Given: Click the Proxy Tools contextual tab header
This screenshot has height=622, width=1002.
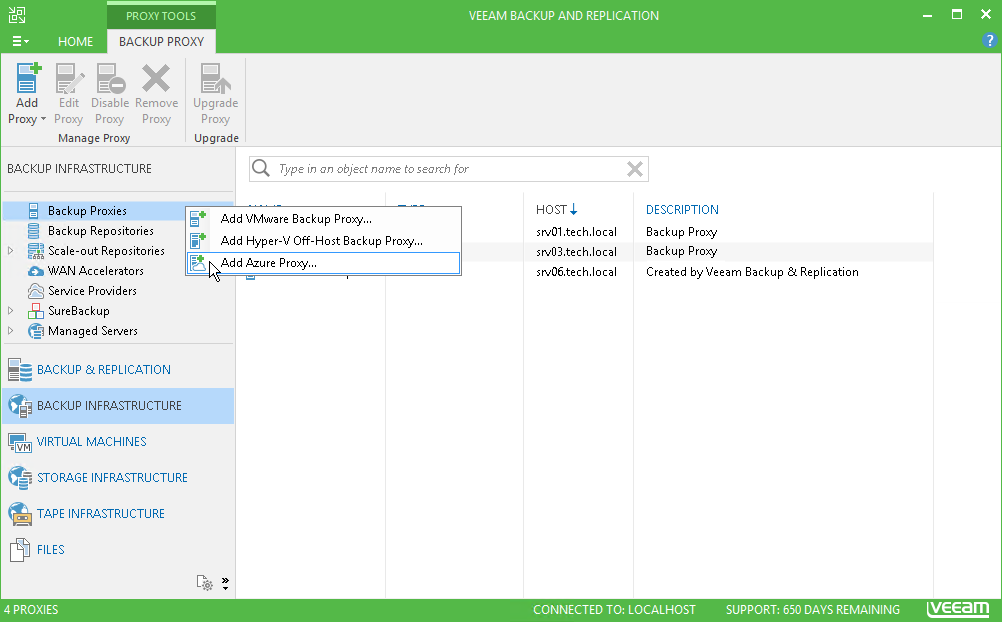Looking at the screenshot, I should point(161,15).
